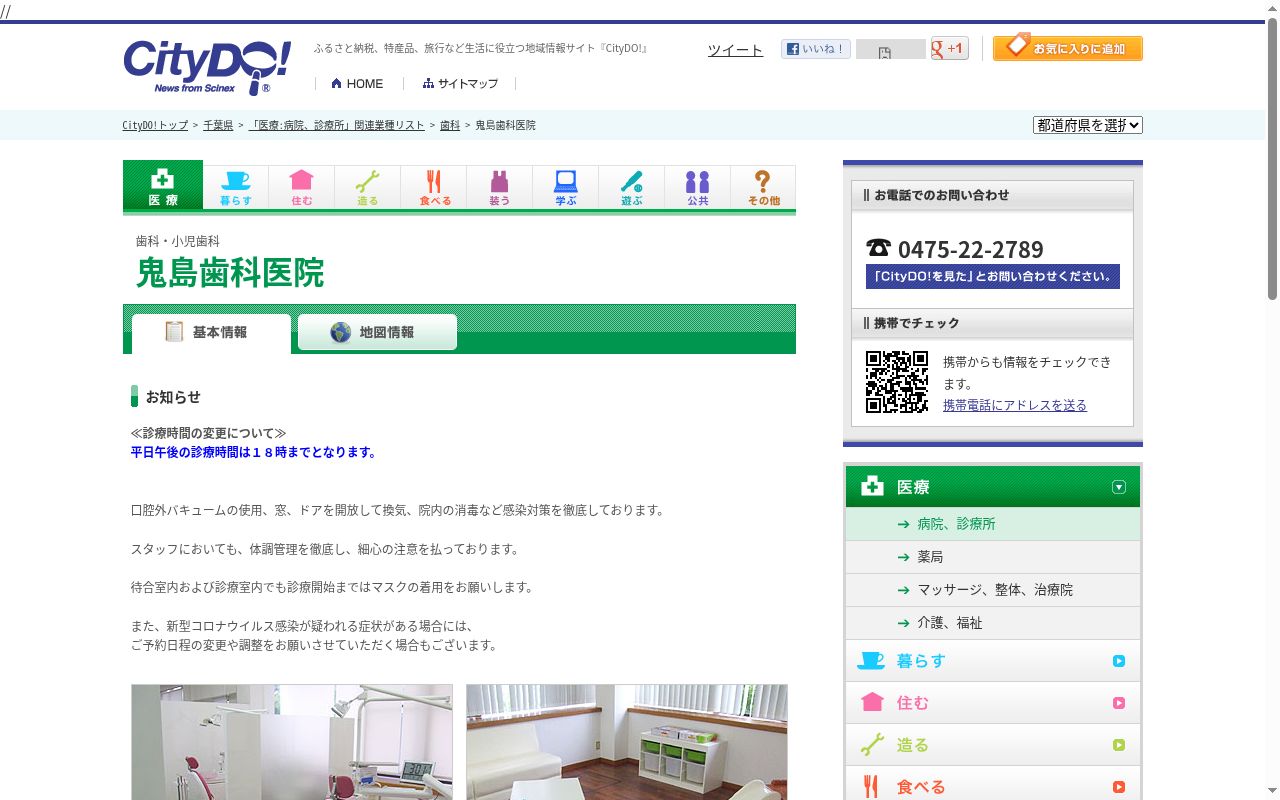
Task: Open the 公共 public category icon
Action: tap(698, 187)
